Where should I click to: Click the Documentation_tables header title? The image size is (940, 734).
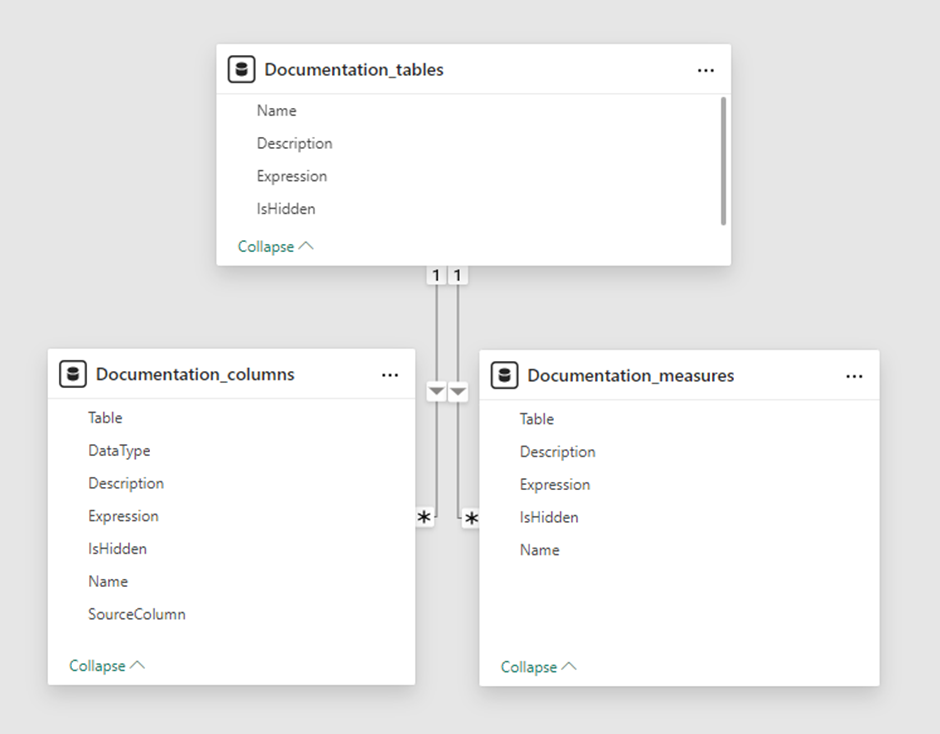354,70
